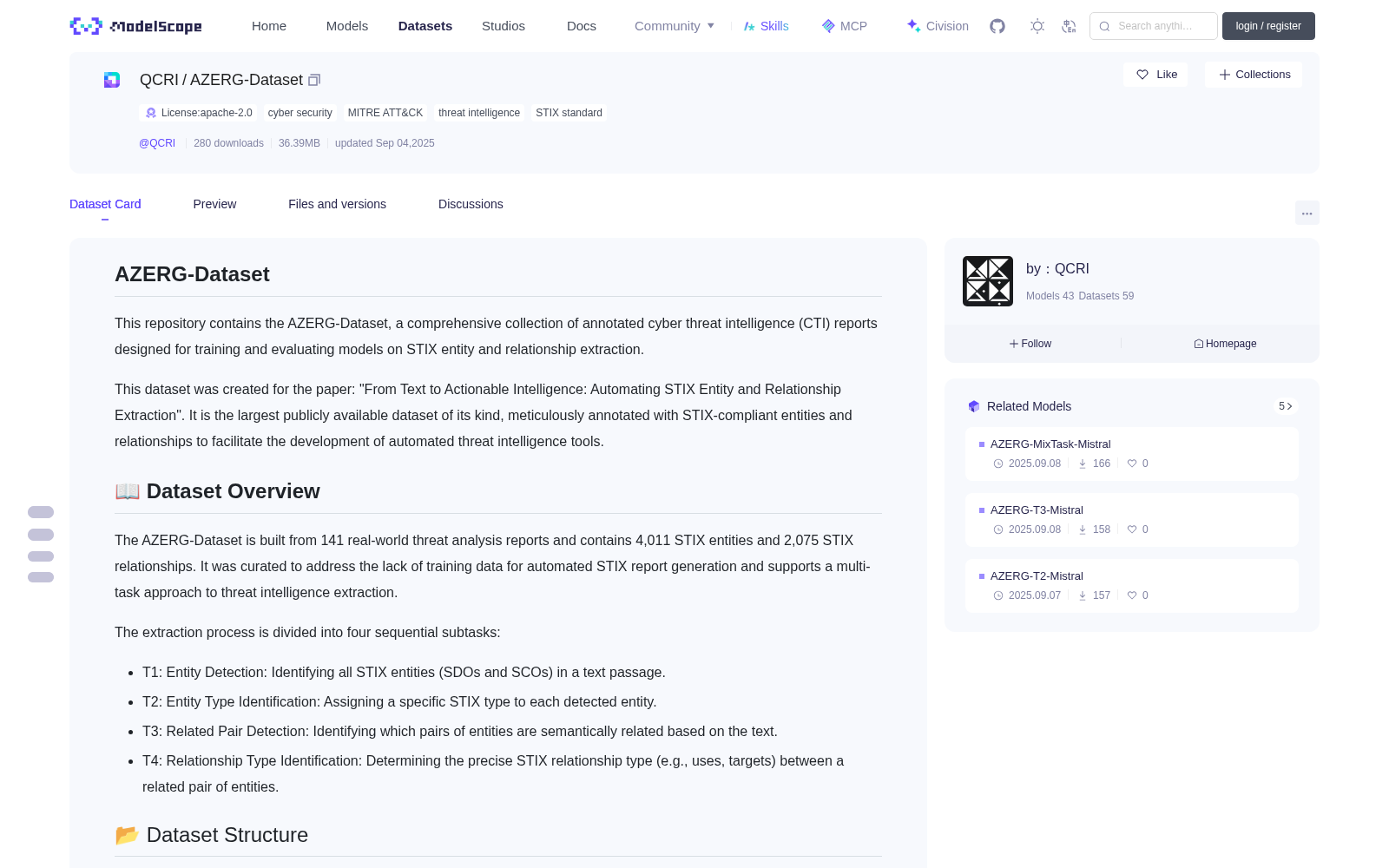Click the heart icon in AZERG-T2-Mistral card
The height and width of the screenshot is (868, 1389).
(1132, 595)
